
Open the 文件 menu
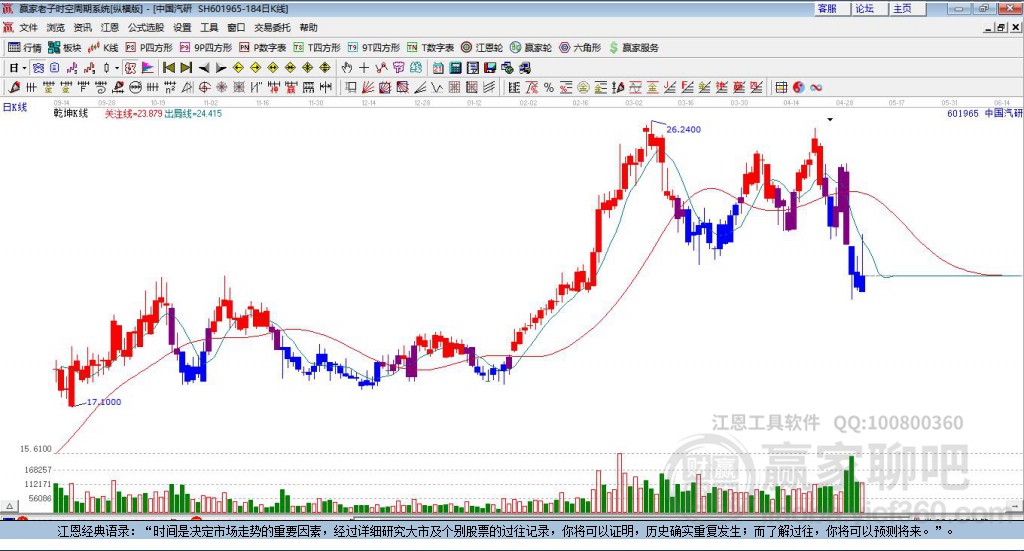coord(28,27)
